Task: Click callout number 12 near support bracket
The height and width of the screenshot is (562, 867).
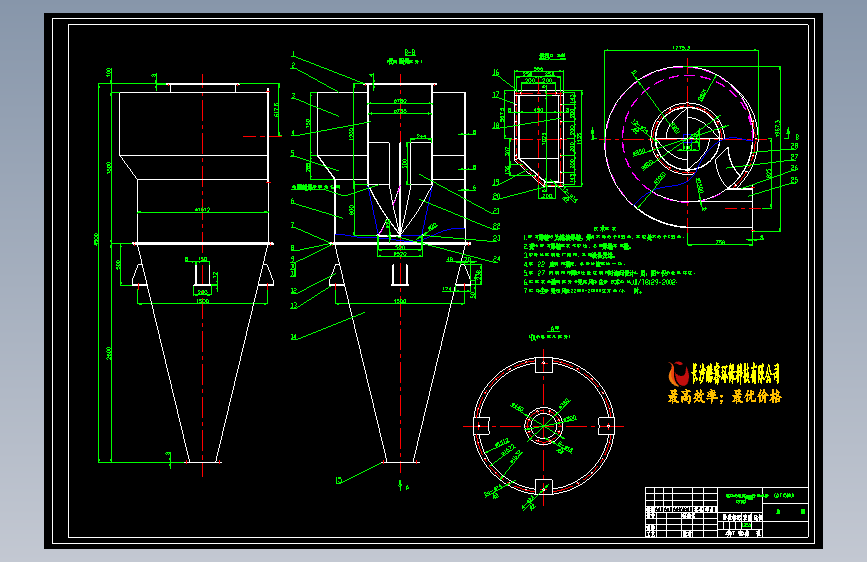Action: 294,290
